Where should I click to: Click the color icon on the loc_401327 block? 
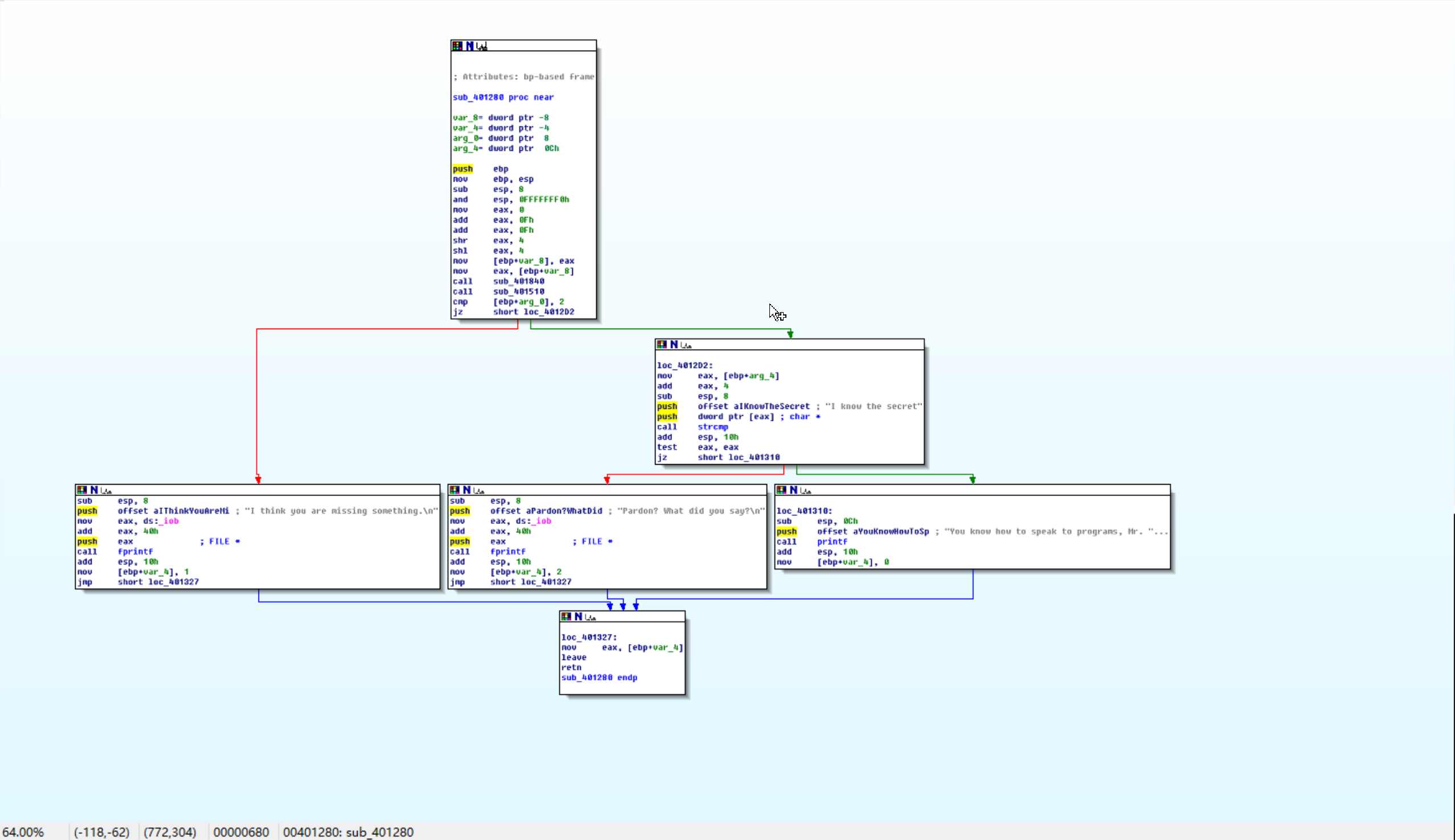click(x=565, y=617)
